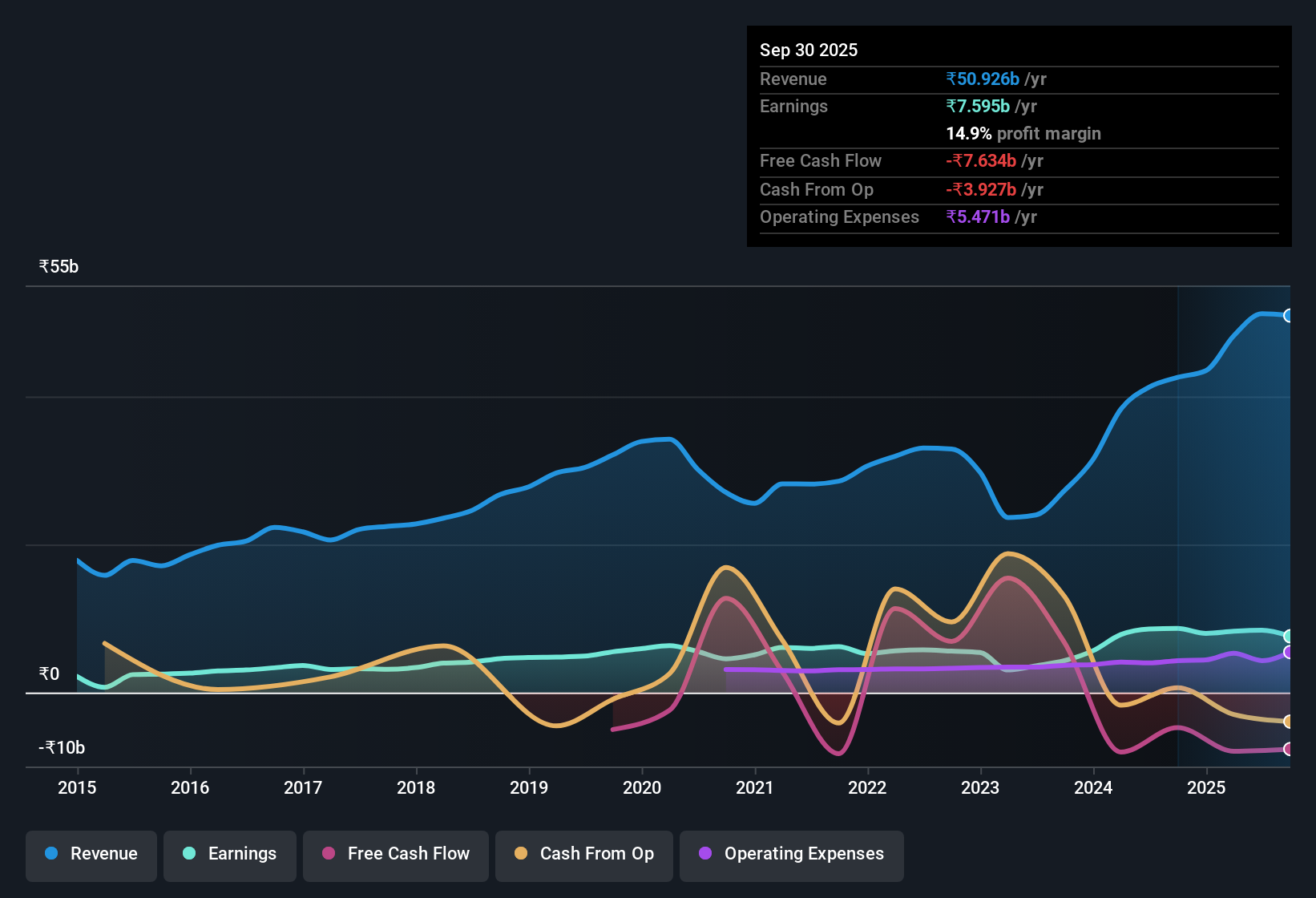Click the pink Free Cash Flow color swatch
This screenshot has width=1316, height=898.
coord(327,854)
